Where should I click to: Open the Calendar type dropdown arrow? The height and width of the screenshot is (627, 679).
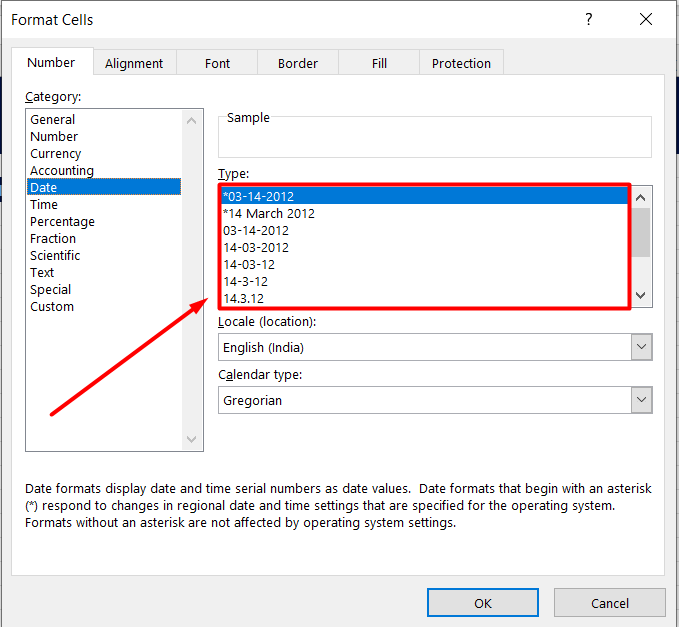coord(641,400)
